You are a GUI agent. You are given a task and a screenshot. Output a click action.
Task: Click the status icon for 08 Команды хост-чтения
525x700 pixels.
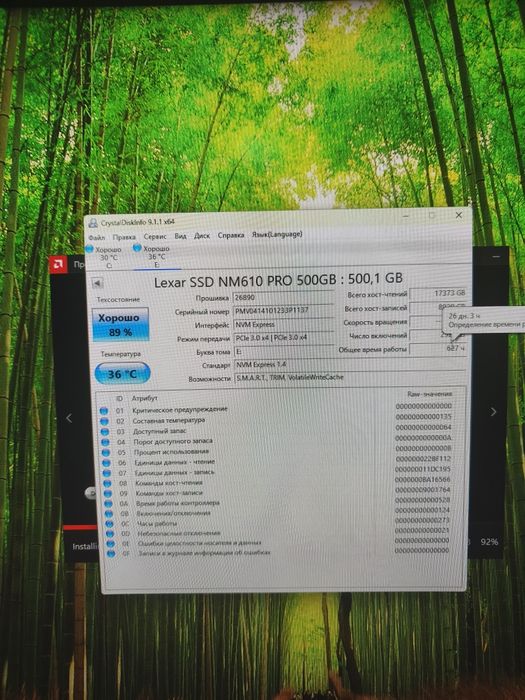[107, 483]
